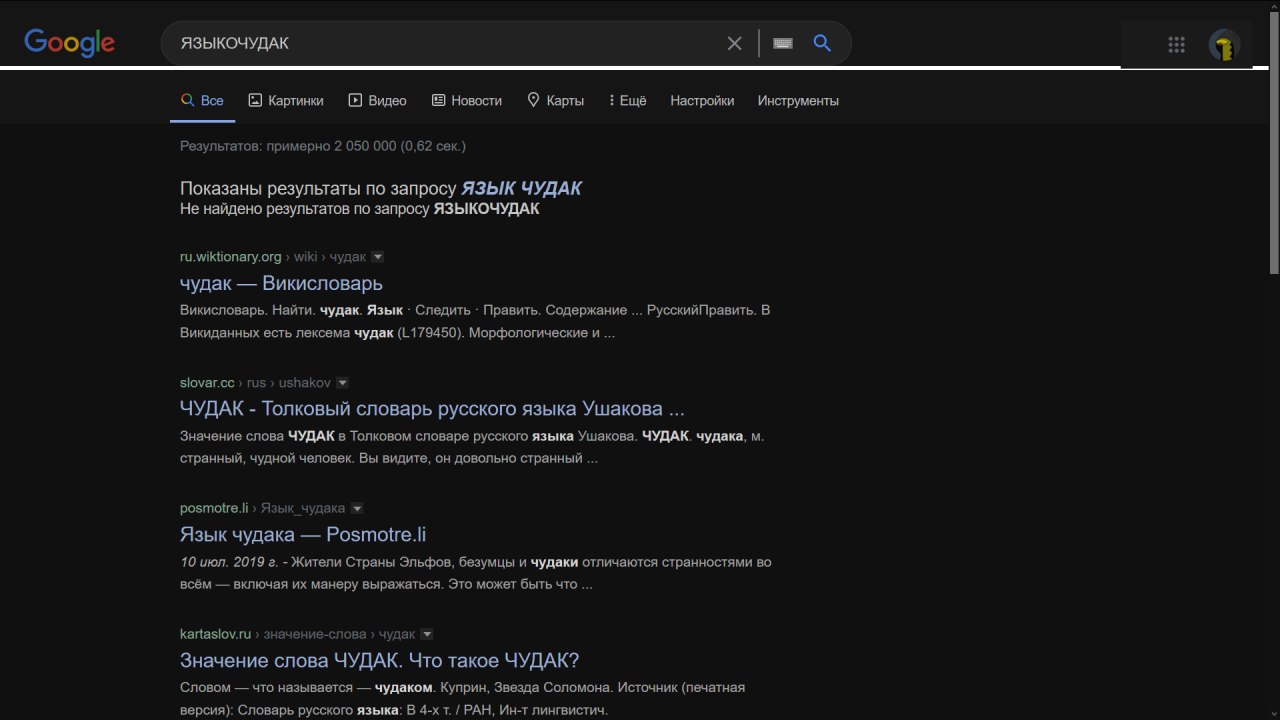Click the Google logo
The width and height of the screenshot is (1280, 720).
point(69,43)
